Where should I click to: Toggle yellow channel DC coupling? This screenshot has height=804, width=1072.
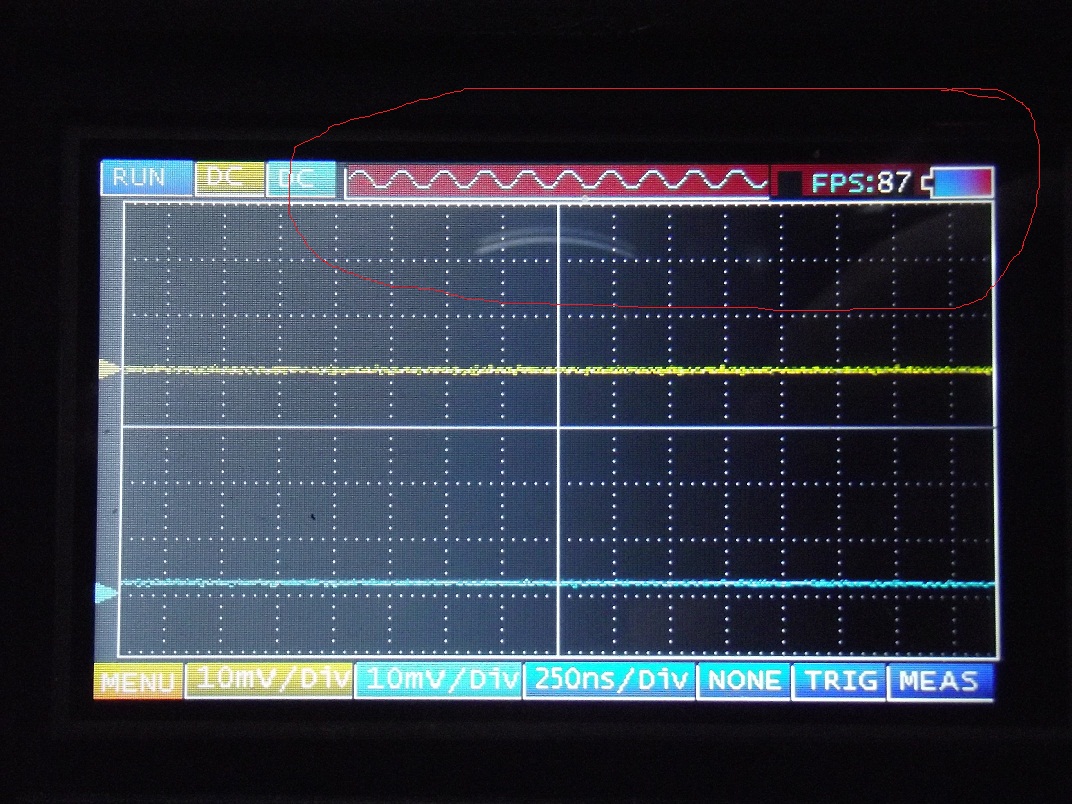click(229, 178)
